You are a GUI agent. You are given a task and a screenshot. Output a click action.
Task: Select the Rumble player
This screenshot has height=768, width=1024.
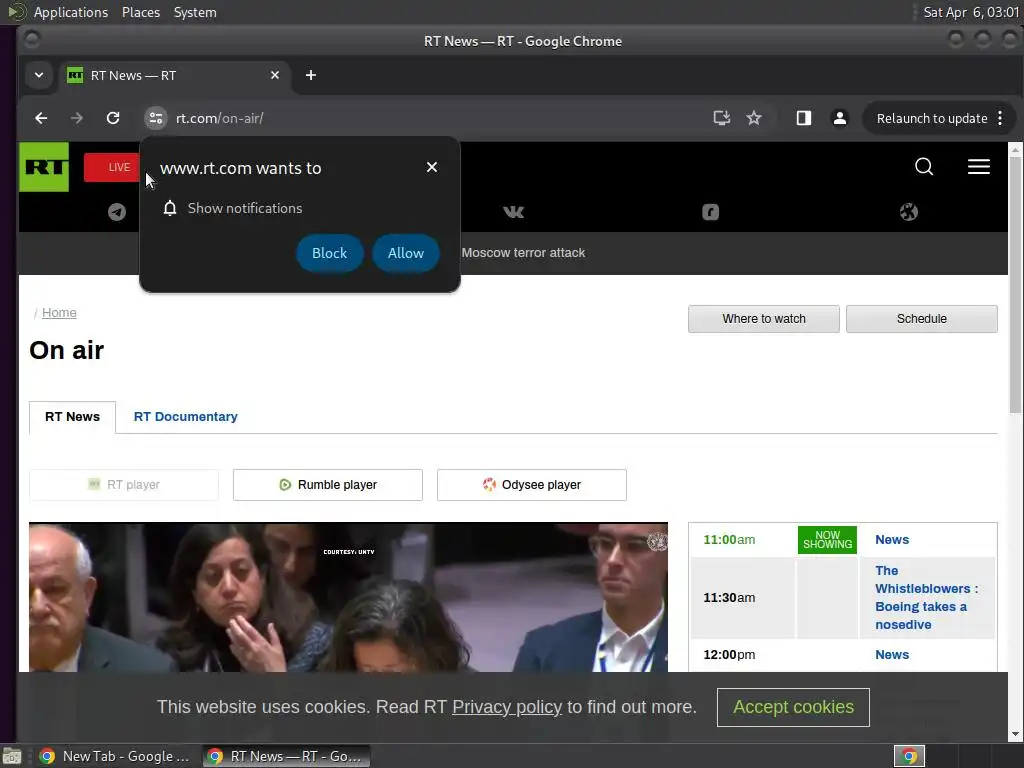click(328, 485)
